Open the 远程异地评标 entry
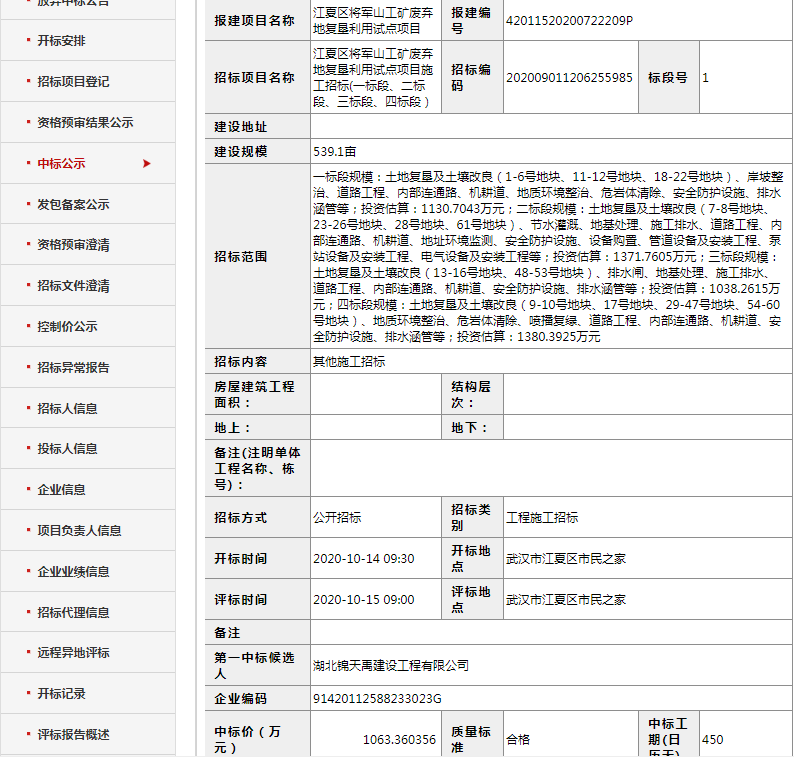This screenshot has height=760, width=794. pos(73,653)
